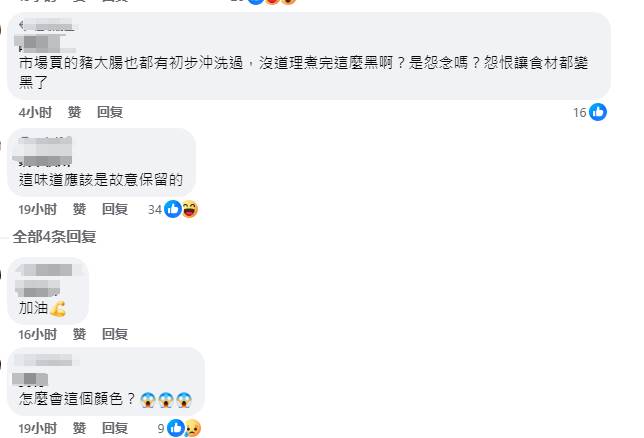Like the 加油 comment
Screen dimensions: 644x438
79,334
